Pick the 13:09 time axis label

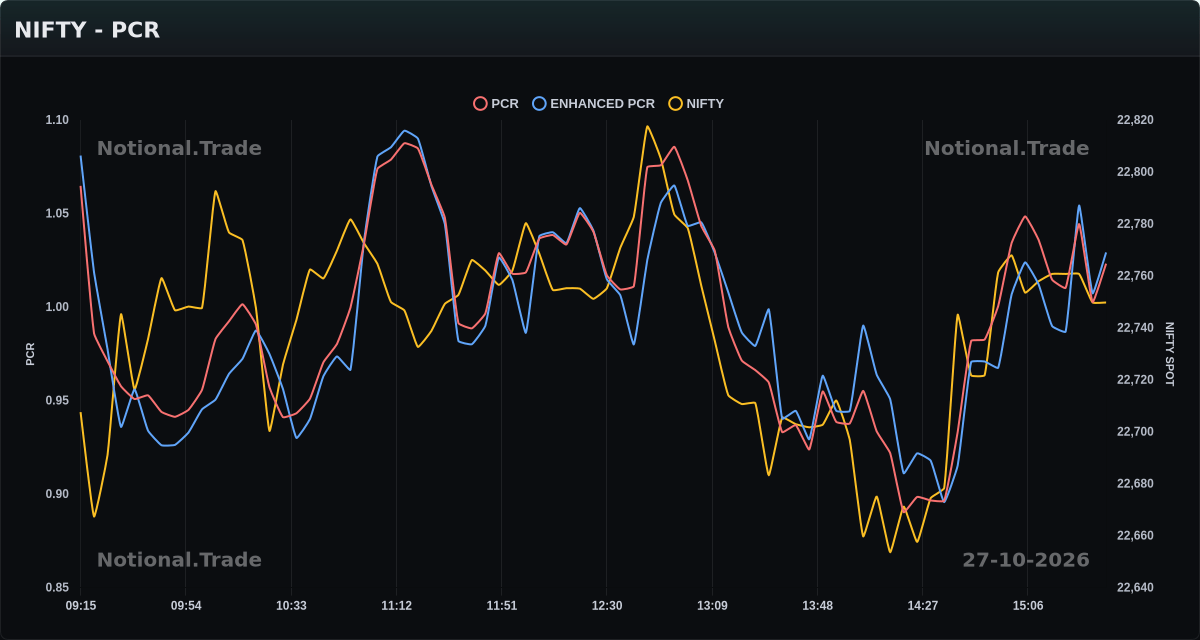click(x=712, y=606)
